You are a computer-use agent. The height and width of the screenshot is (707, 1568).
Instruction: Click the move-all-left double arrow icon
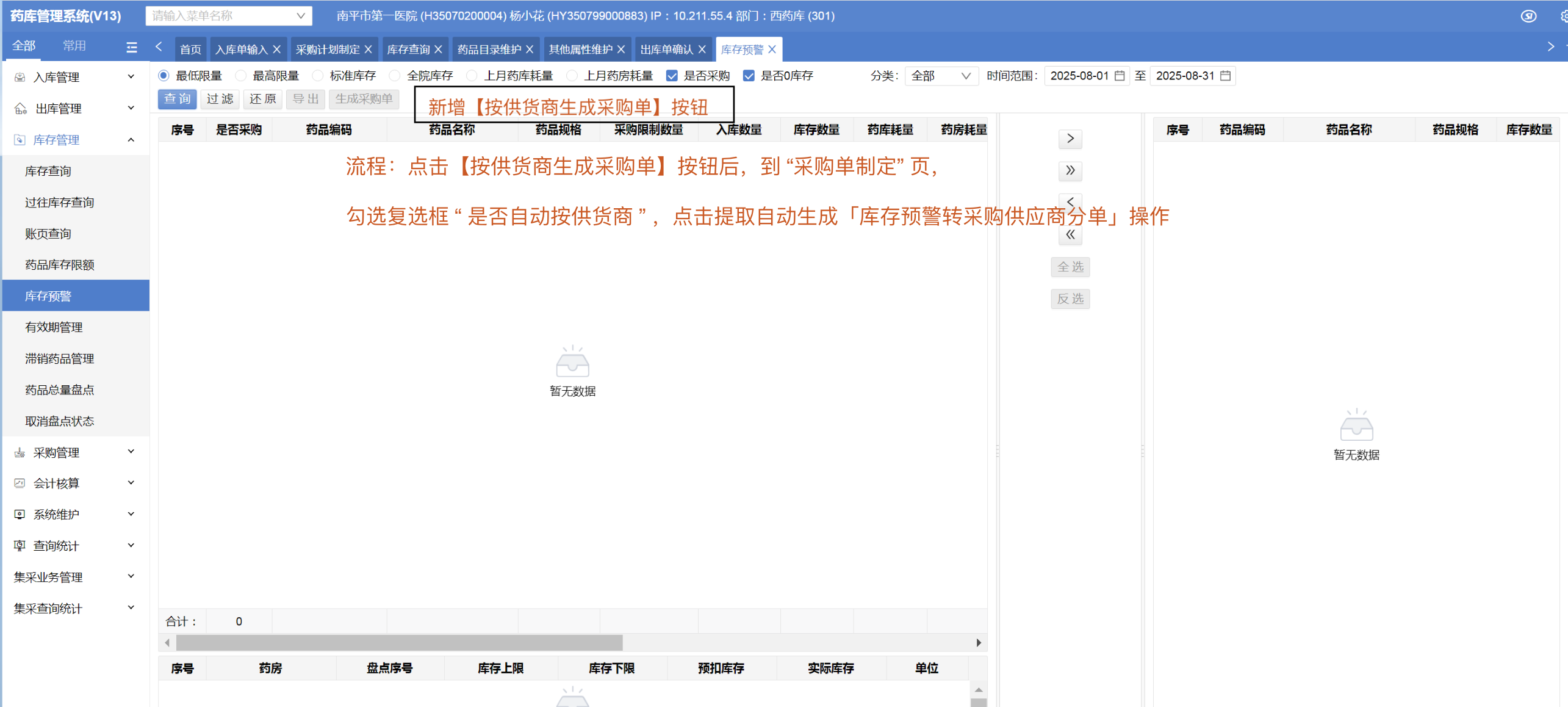pos(1070,234)
